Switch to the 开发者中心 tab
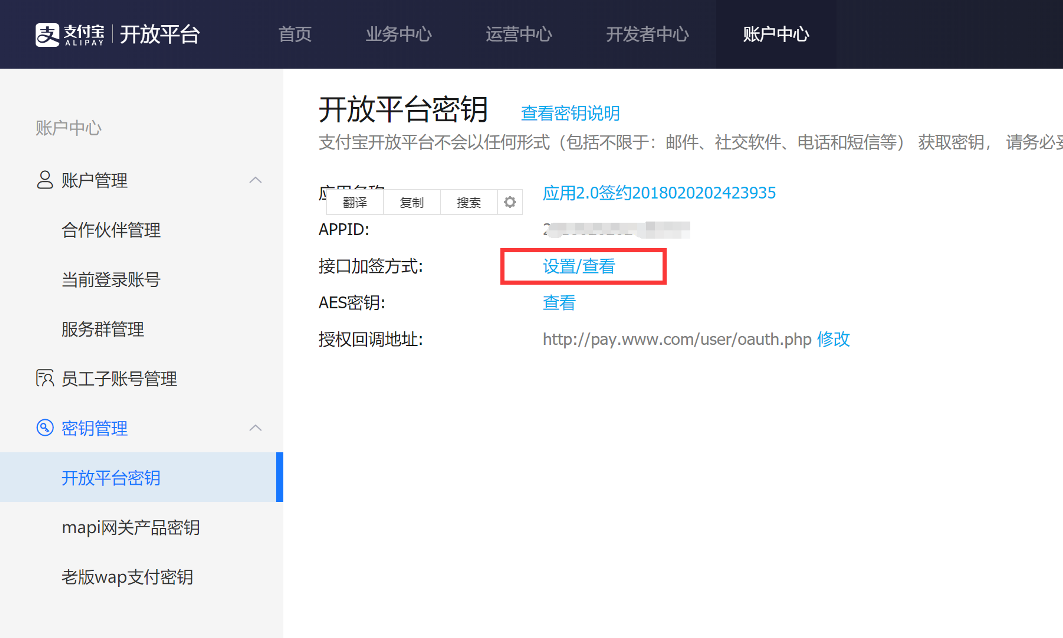 point(648,33)
